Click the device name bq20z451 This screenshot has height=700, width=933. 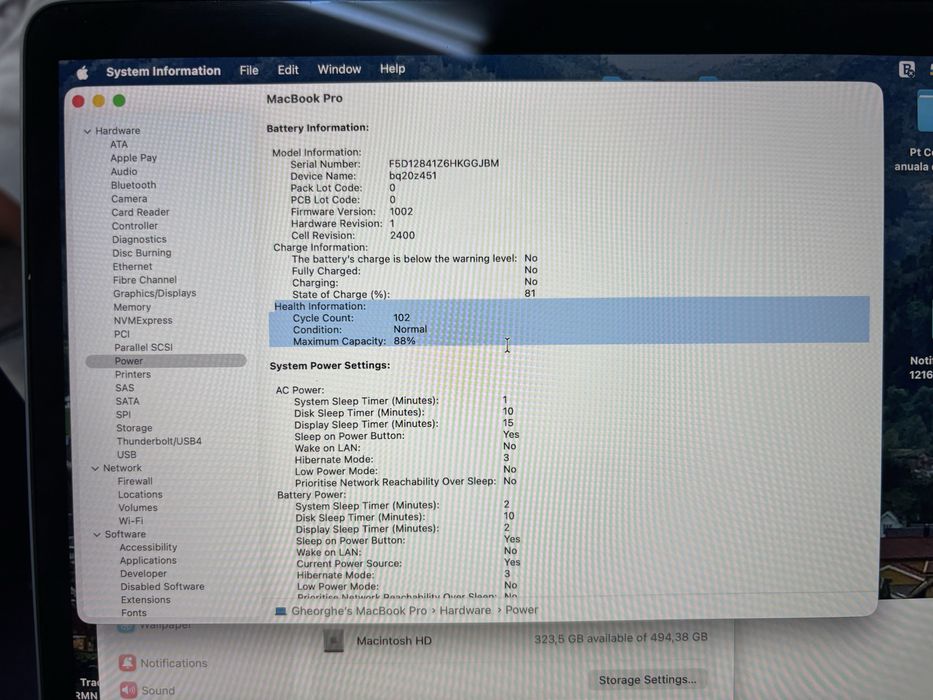(x=413, y=176)
